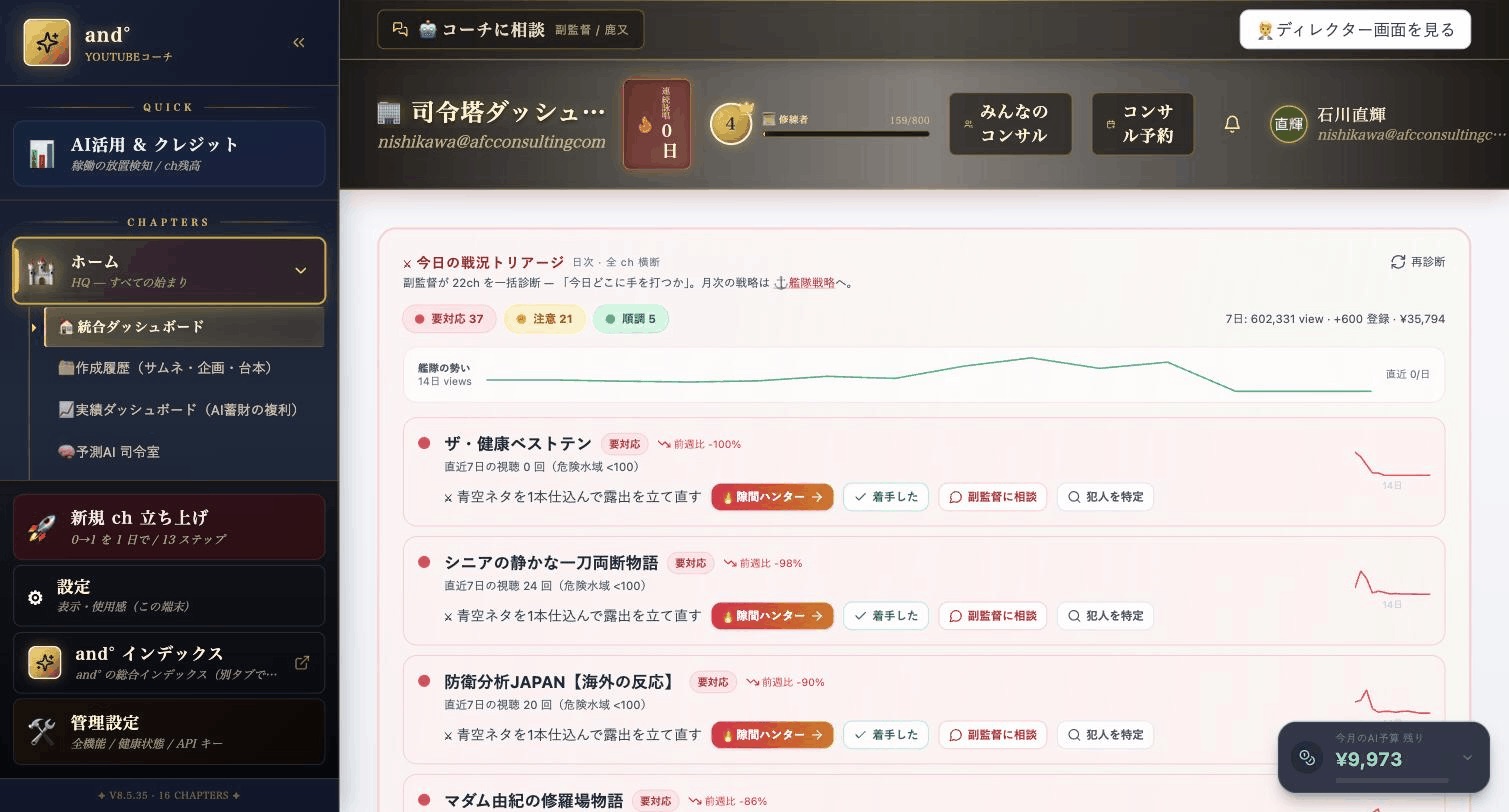Click 隙間ハンター for ザ・健康ベストテン

772,497
